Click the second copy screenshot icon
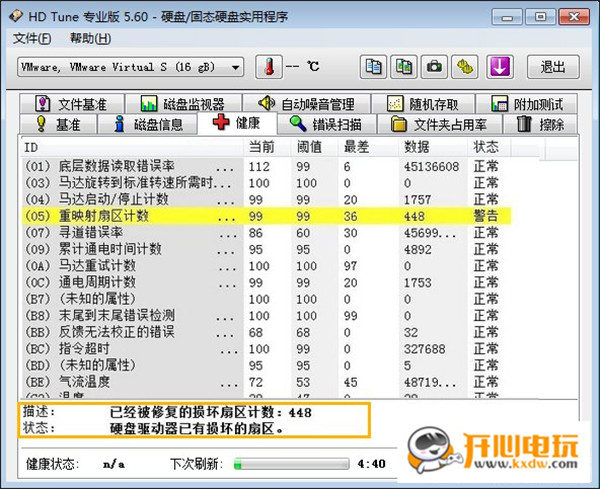Screen dimensions: 600x489 click(x=404, y=67)
